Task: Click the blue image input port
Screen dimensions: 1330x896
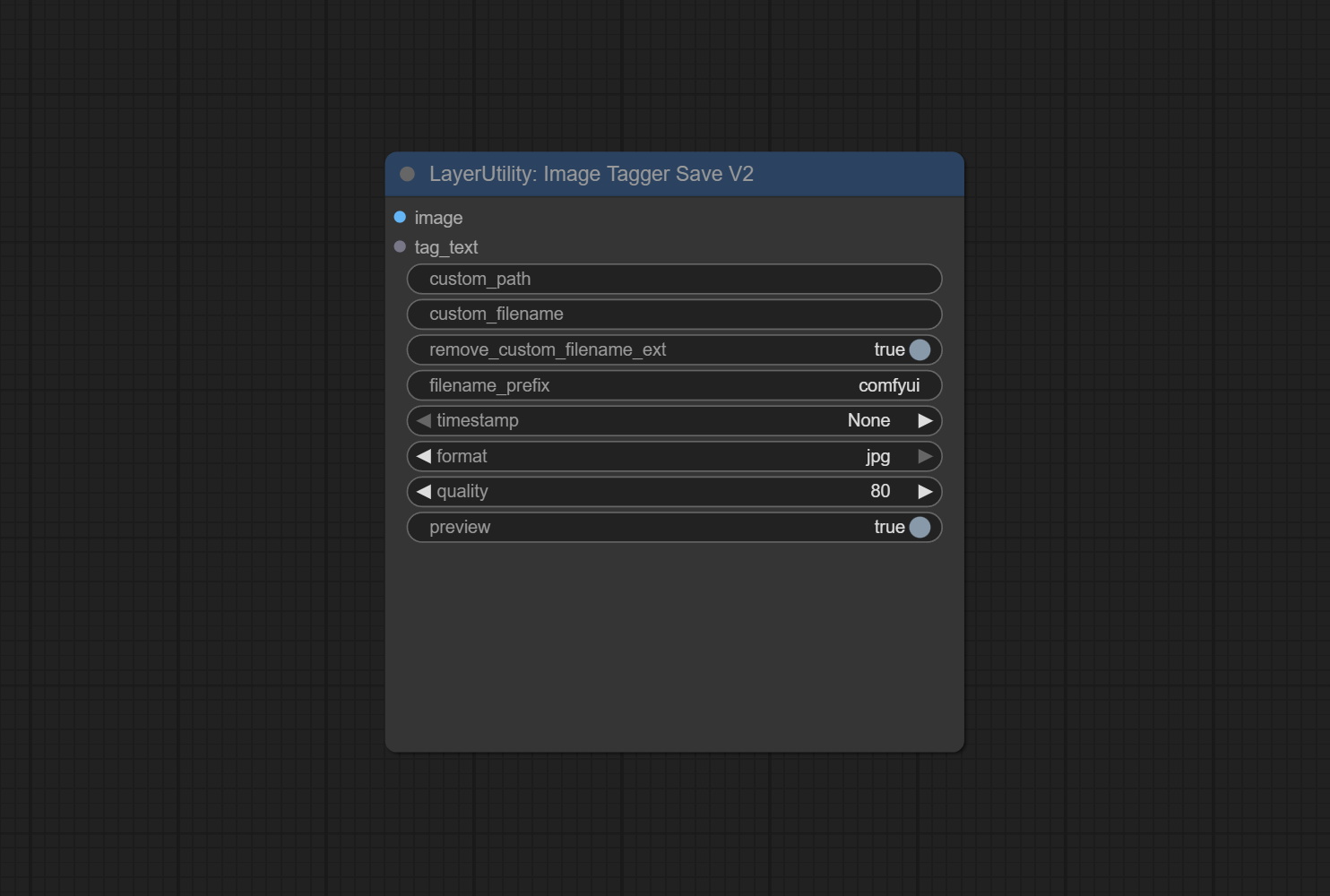Action: 400,218
